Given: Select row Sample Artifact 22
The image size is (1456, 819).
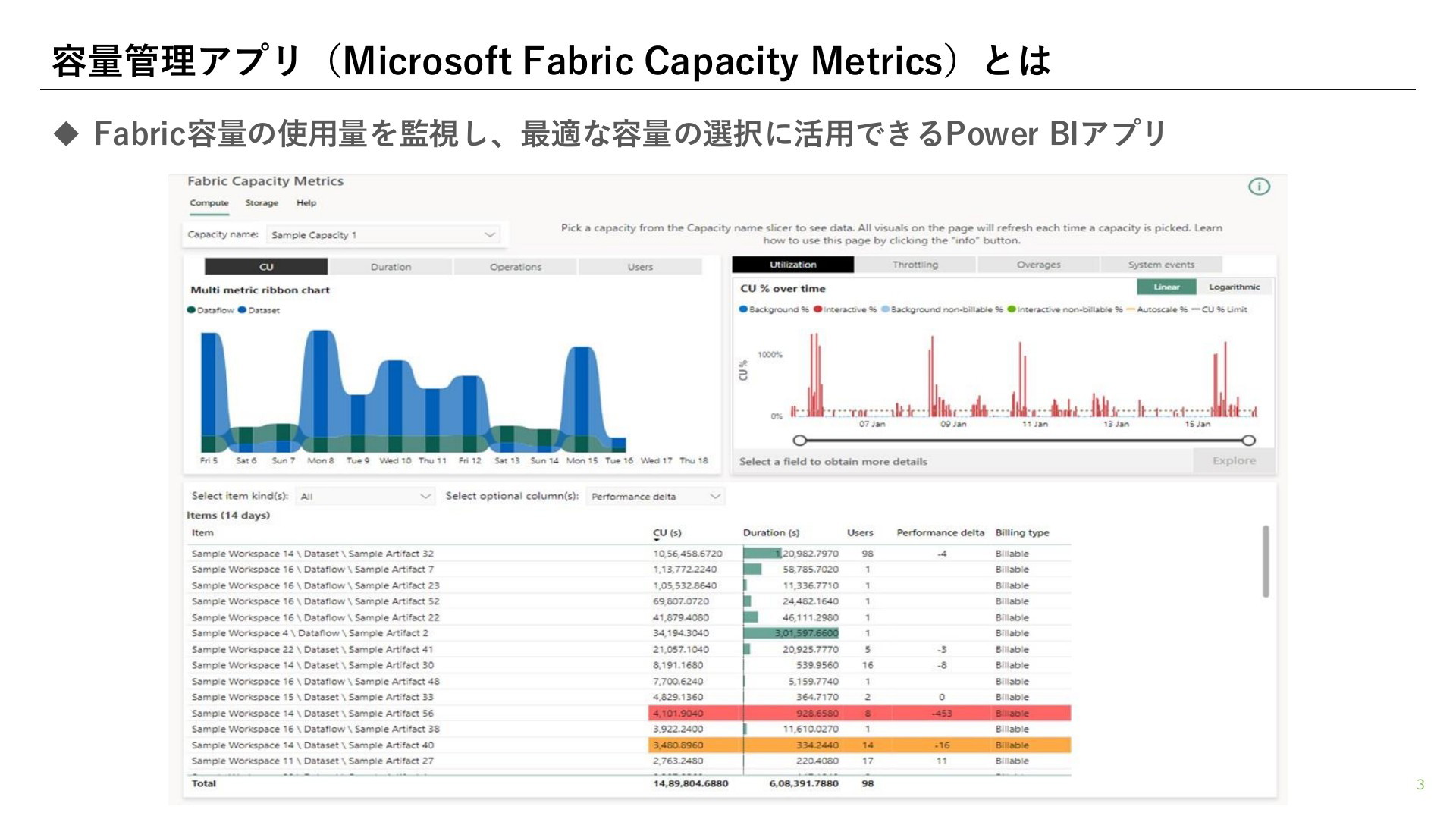Looking at the screenshot, I should [629, 617].
